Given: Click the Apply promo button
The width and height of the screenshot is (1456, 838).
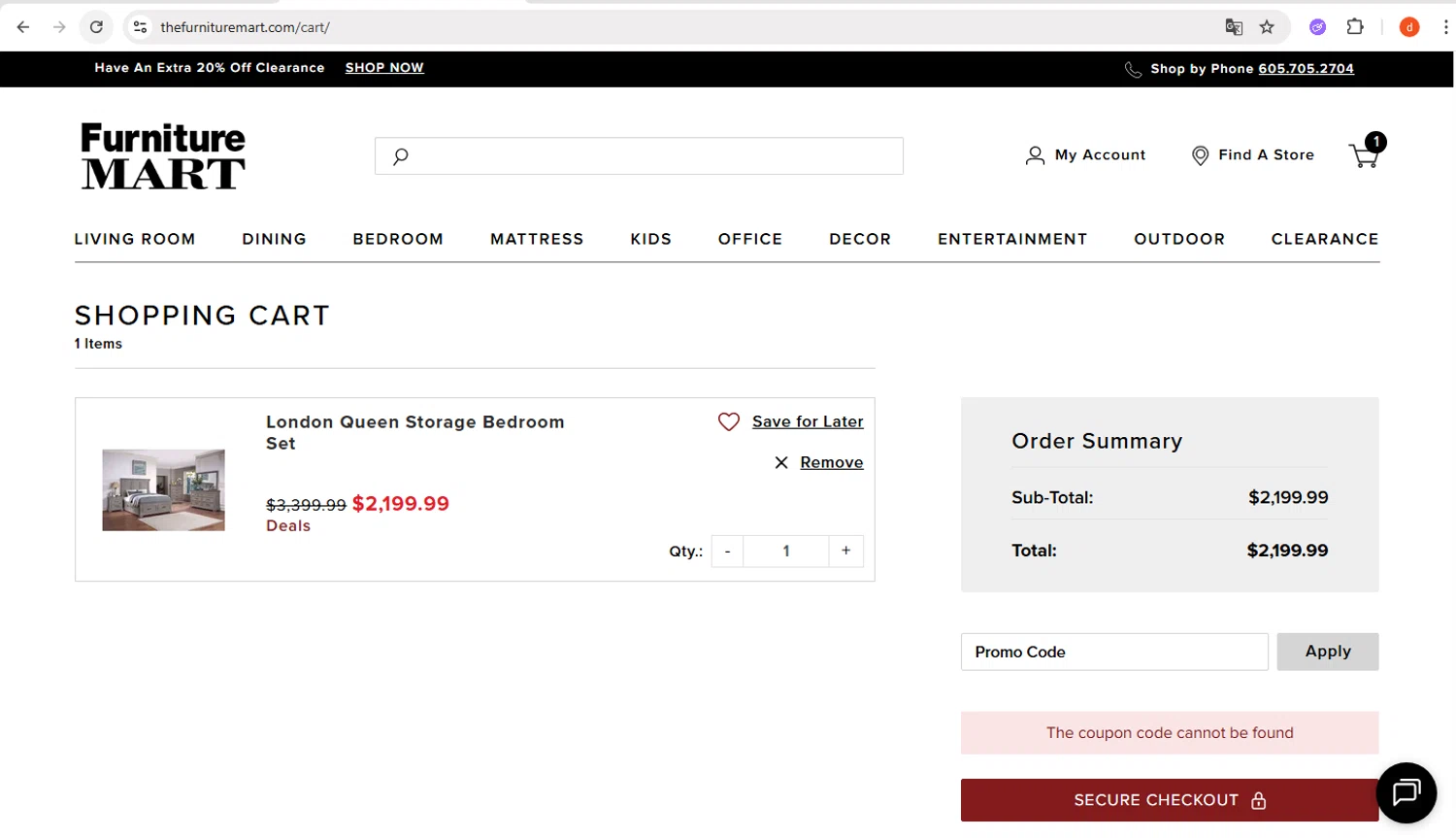Looking at the screenshot, I should click(1328, 652).
